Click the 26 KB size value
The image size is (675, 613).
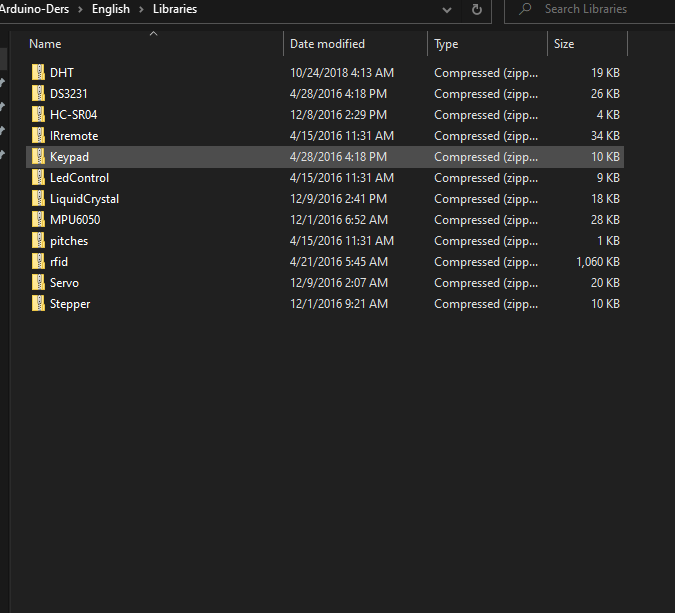(x=605, y=93)
